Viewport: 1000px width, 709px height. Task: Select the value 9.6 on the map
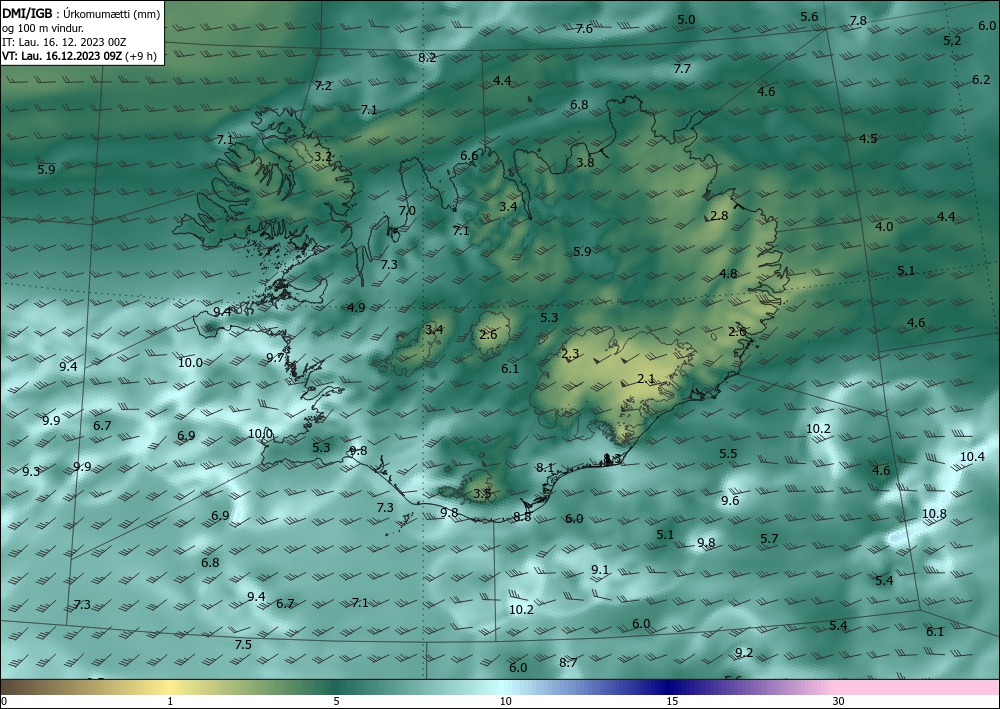click(730, 501)
